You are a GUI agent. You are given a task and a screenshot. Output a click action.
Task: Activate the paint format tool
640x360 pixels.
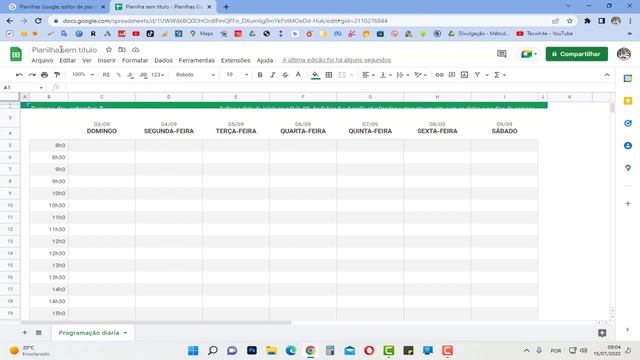pos(57,75)
